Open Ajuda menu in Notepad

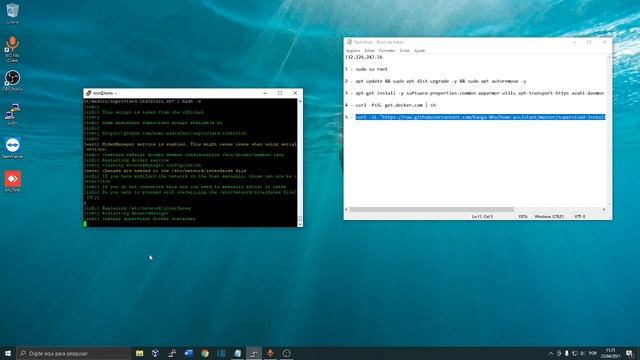pyautogui.click(x=420, y=51)
